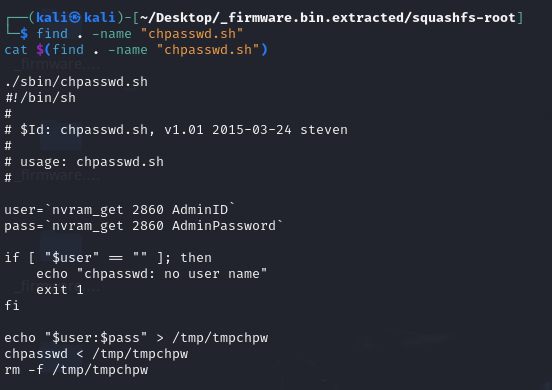Screen dimensions: 552x390
Task: Click the quoted "chpasswd.sh" in first command
Action: [192, 34]
